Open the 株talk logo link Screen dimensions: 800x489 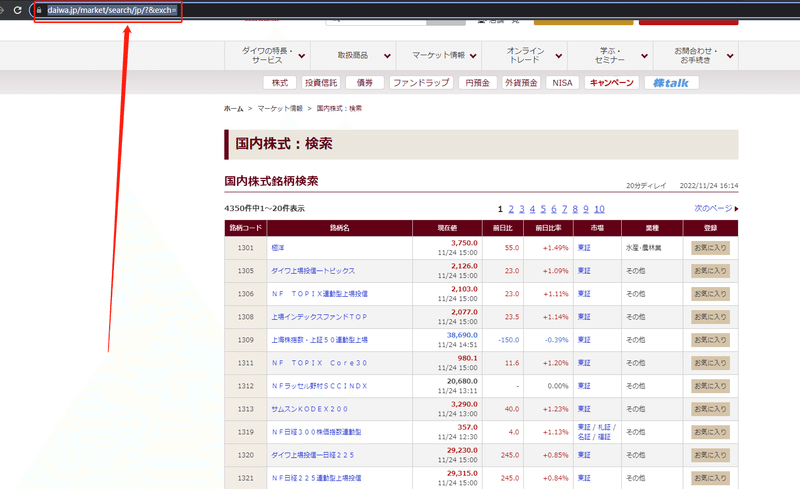point(671,83)
